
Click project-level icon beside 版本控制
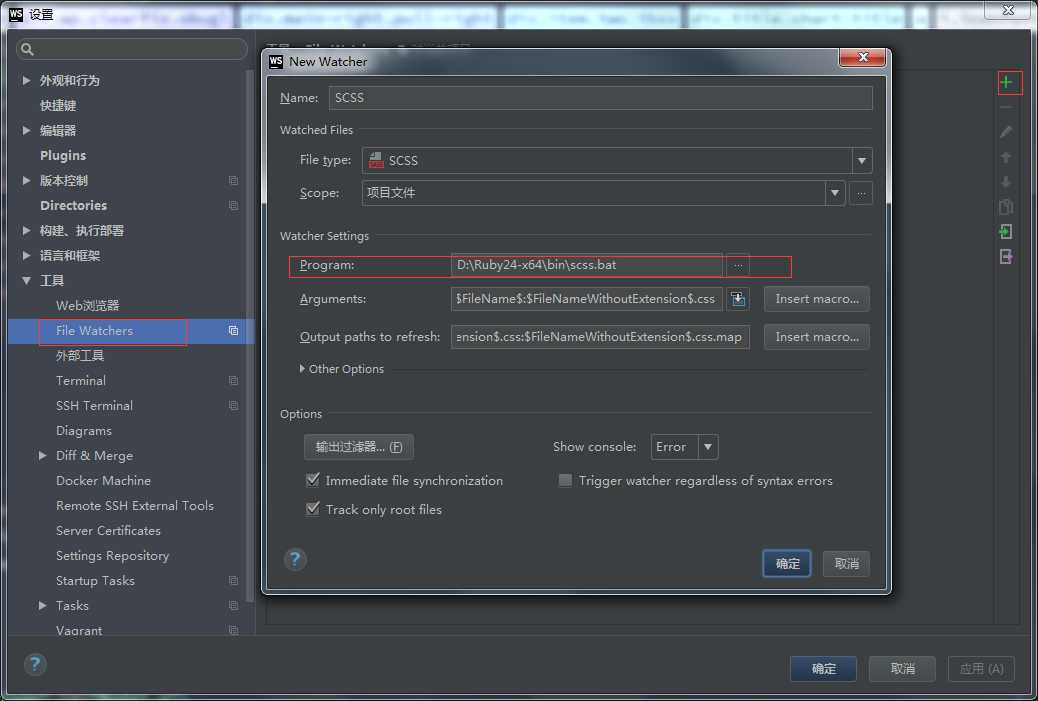[233, 181]
